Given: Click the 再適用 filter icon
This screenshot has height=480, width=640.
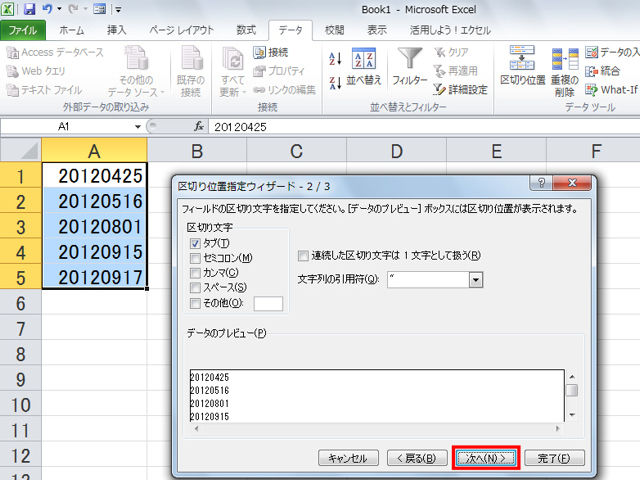Looking at the screenshot, I should [x=440, y=71].
